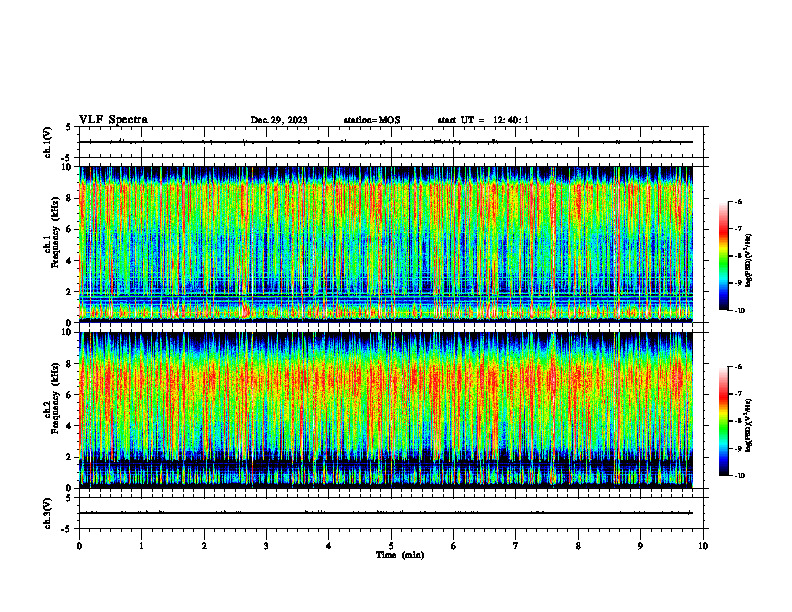
Task: Click time axis tick label "9"
Action: pos(640,546)
